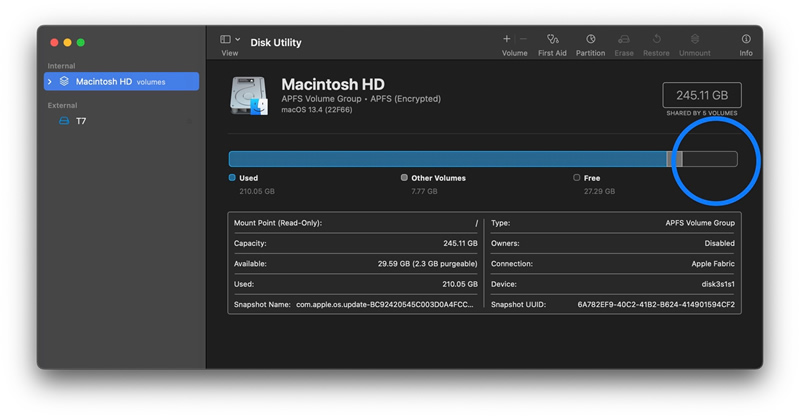Click Available '29.59 GB (2.3 GB purgeable)' value
Viewport: 800px width, 418px height.
428,264
